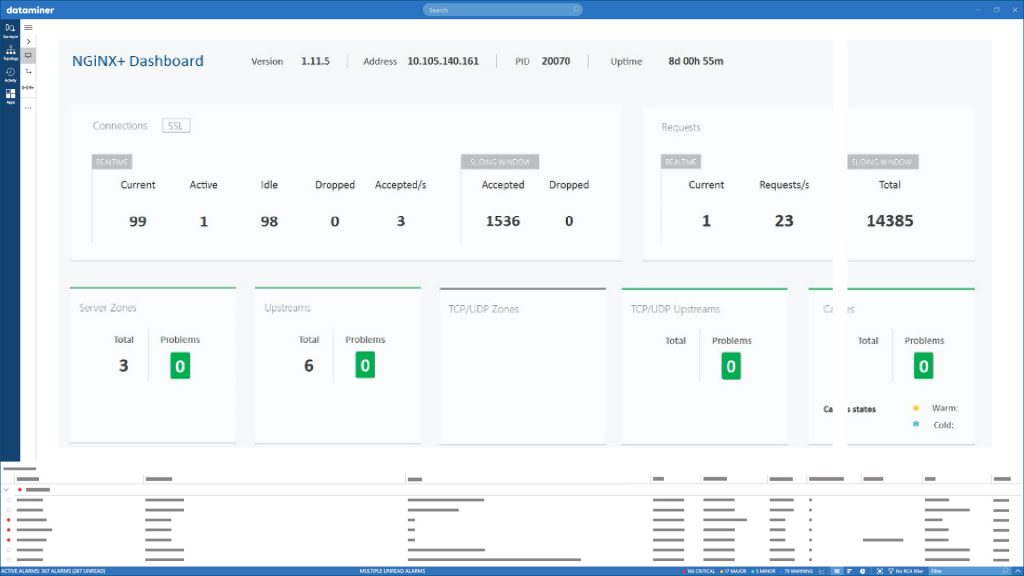Click the yellow Warm cache state dot
Screen dimensions: 1024x576
click(x=916, y=408)
